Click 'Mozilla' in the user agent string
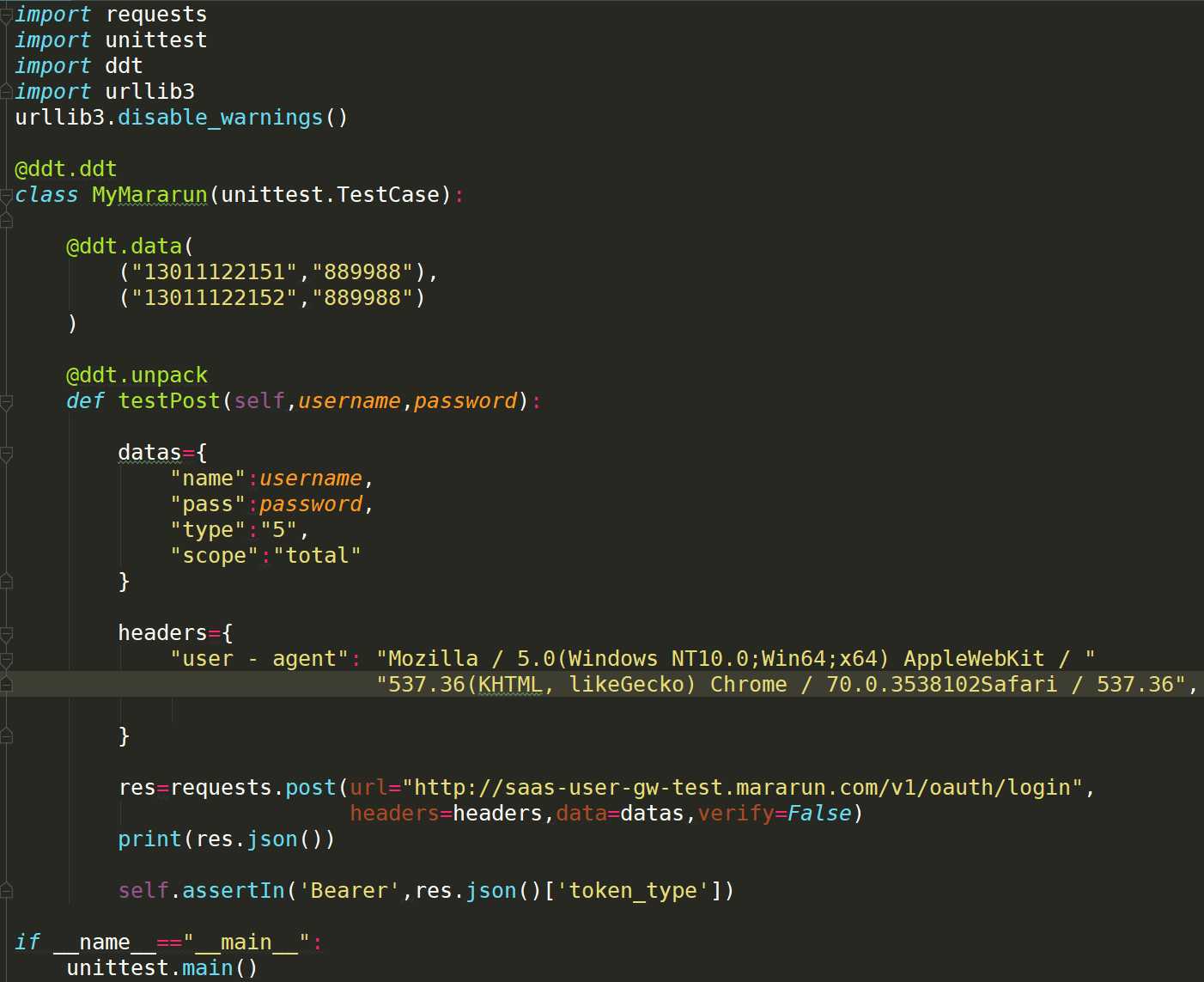This screenshot has width=1204, height=982. coord(434,659)
